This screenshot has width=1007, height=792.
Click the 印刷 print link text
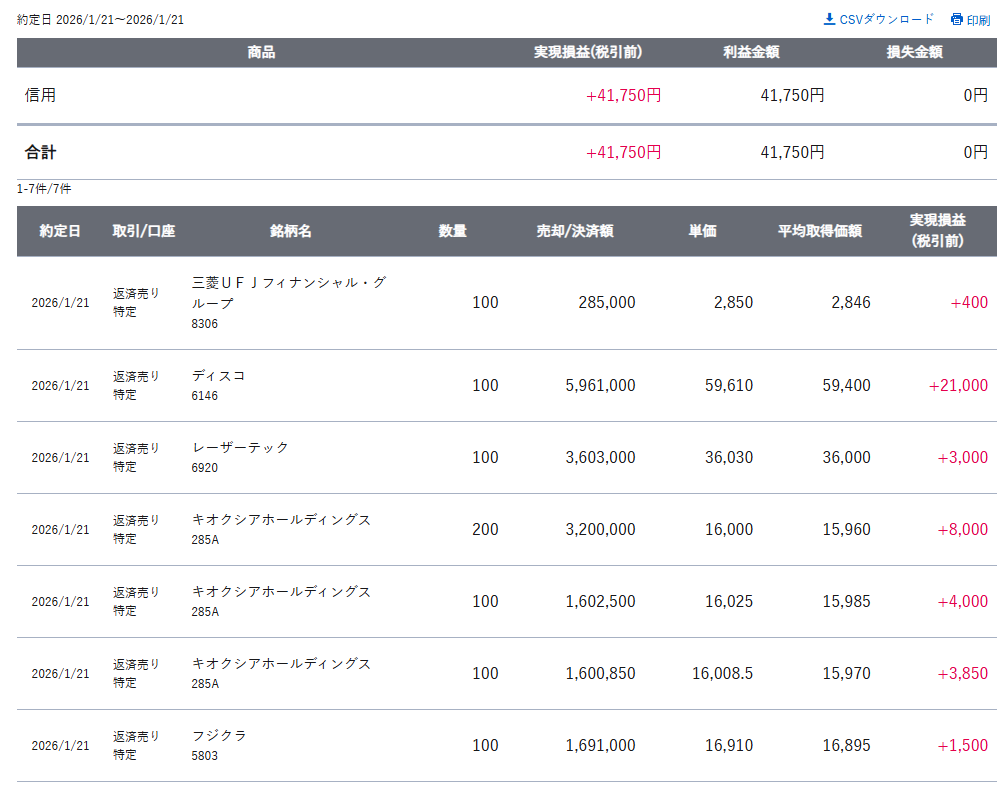point(978,20)
